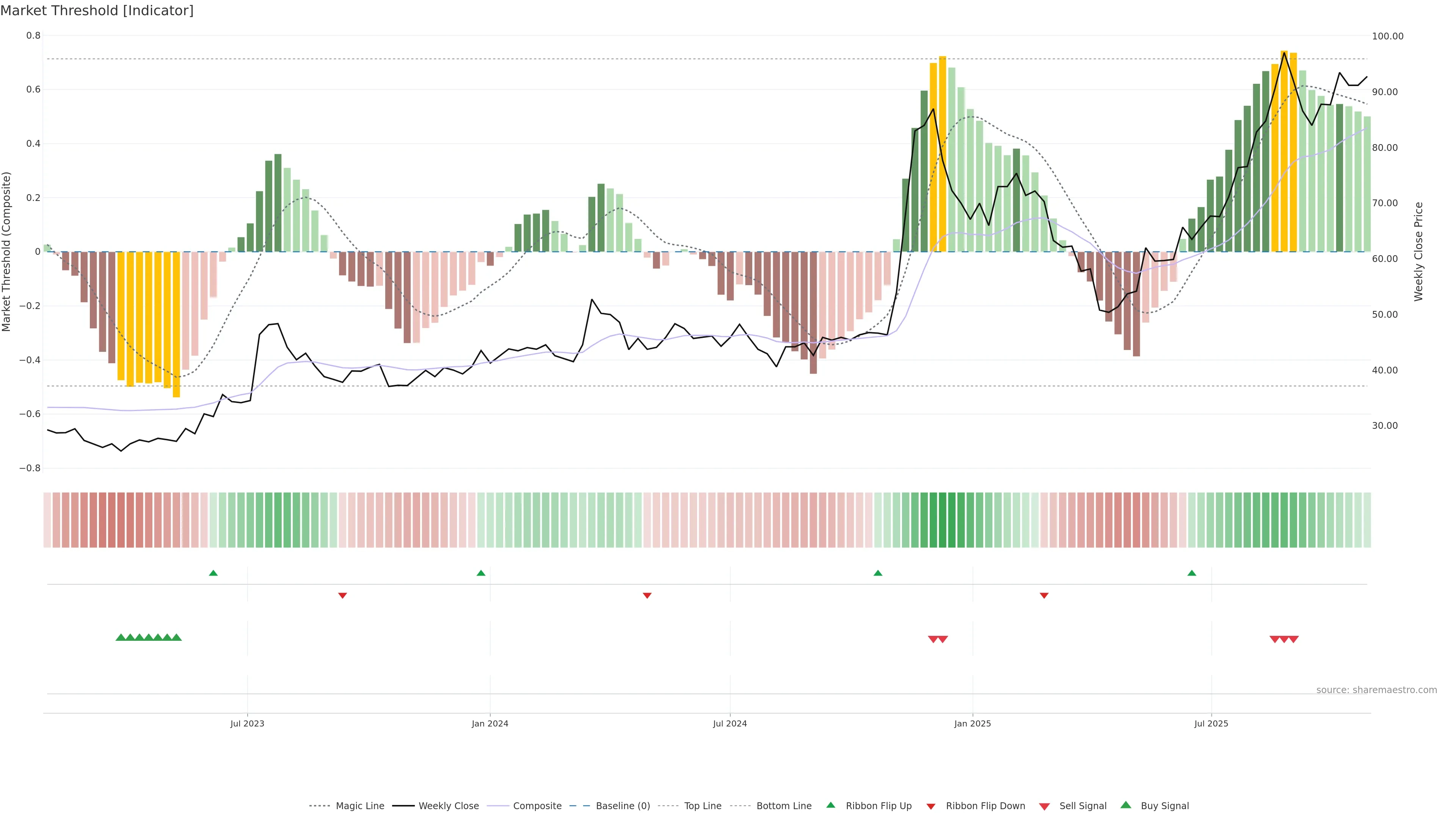Toggle the Composite legend entry
1456x819 pixels.
point(537,806)
